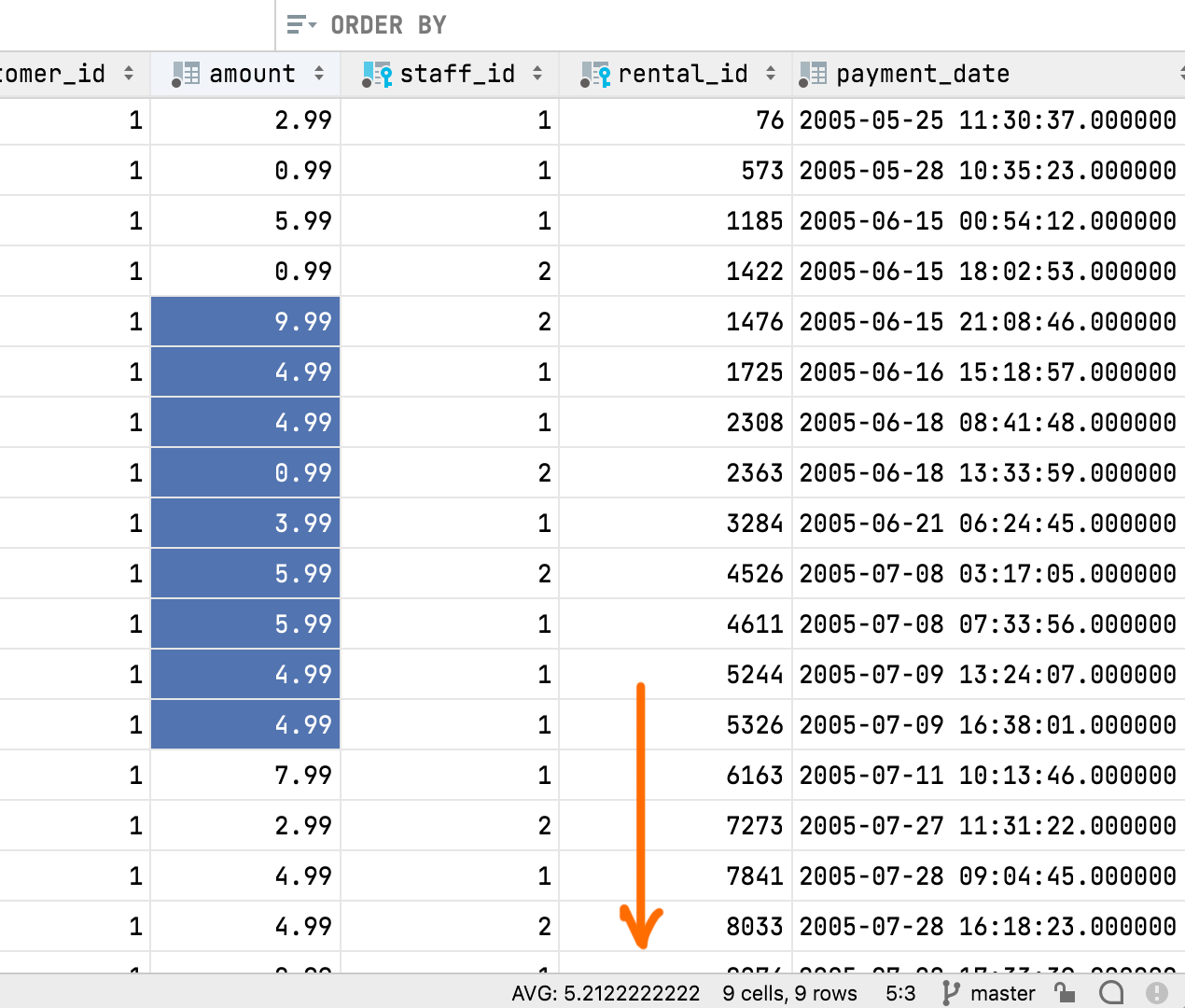Select the amount column header

click(x=252, y=74)
